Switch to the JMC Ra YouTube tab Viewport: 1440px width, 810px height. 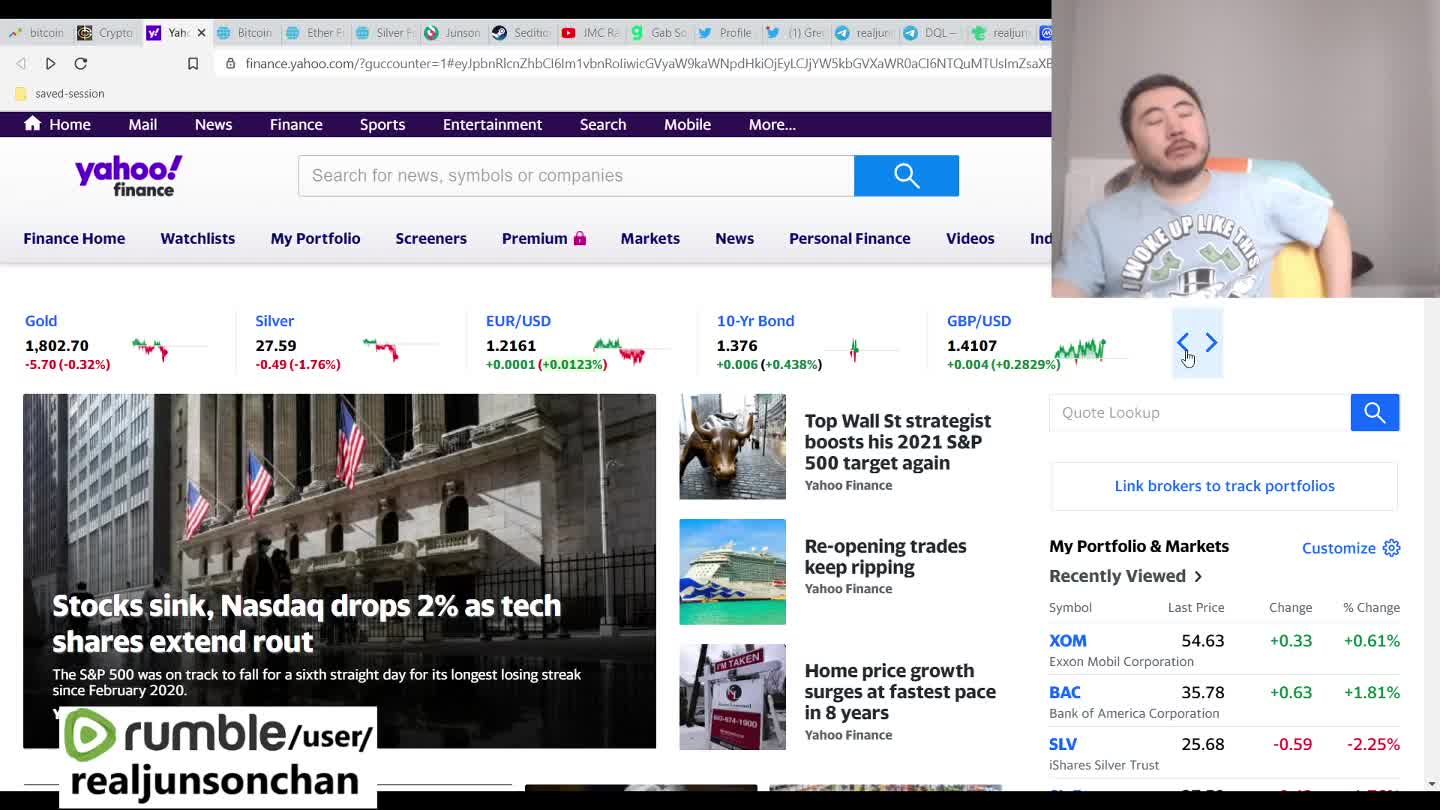pyautogui.click(x=591, y=33)
